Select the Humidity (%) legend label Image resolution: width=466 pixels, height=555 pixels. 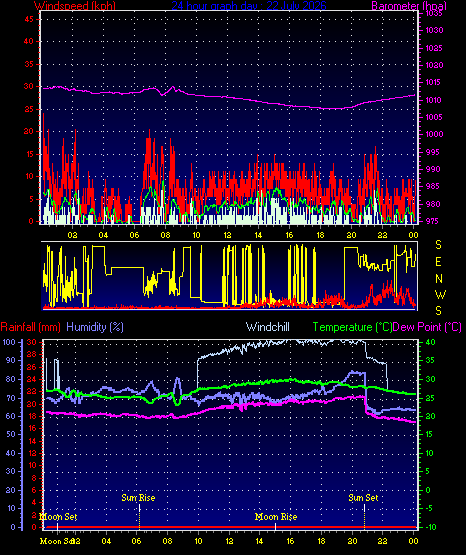tap(95, 327)
